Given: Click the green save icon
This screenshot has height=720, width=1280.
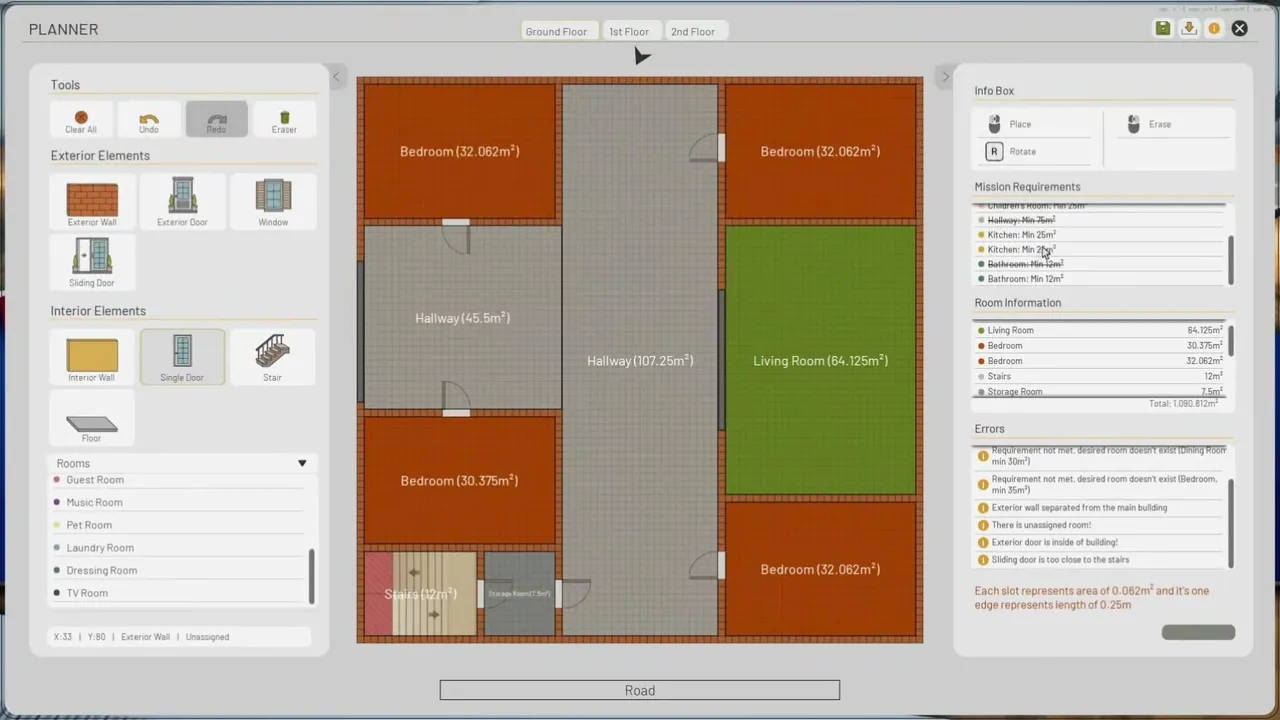Looking at the screenshot, I should pyautogui.click(x=1163, y=28).
